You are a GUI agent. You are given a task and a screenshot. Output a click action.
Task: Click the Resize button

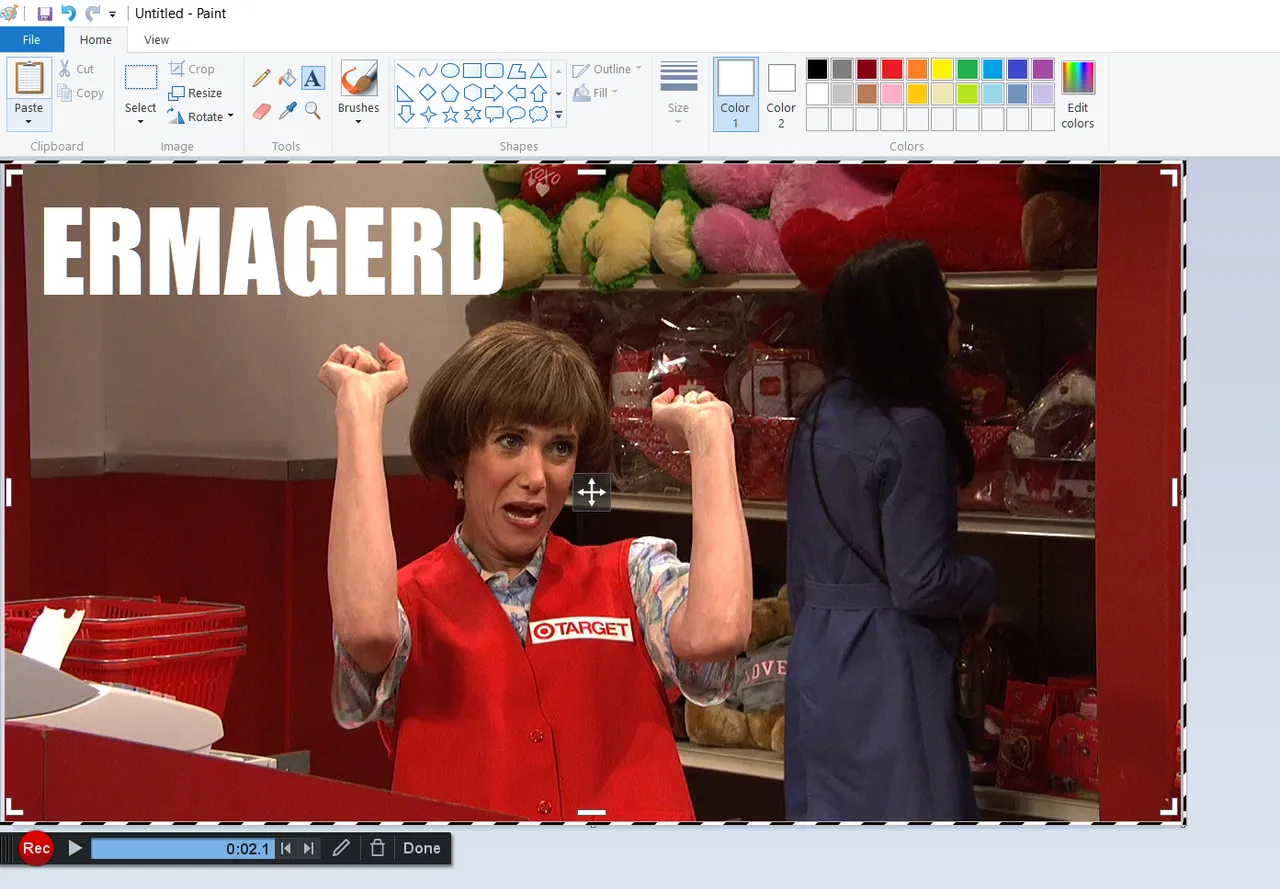tap(196, 93)
